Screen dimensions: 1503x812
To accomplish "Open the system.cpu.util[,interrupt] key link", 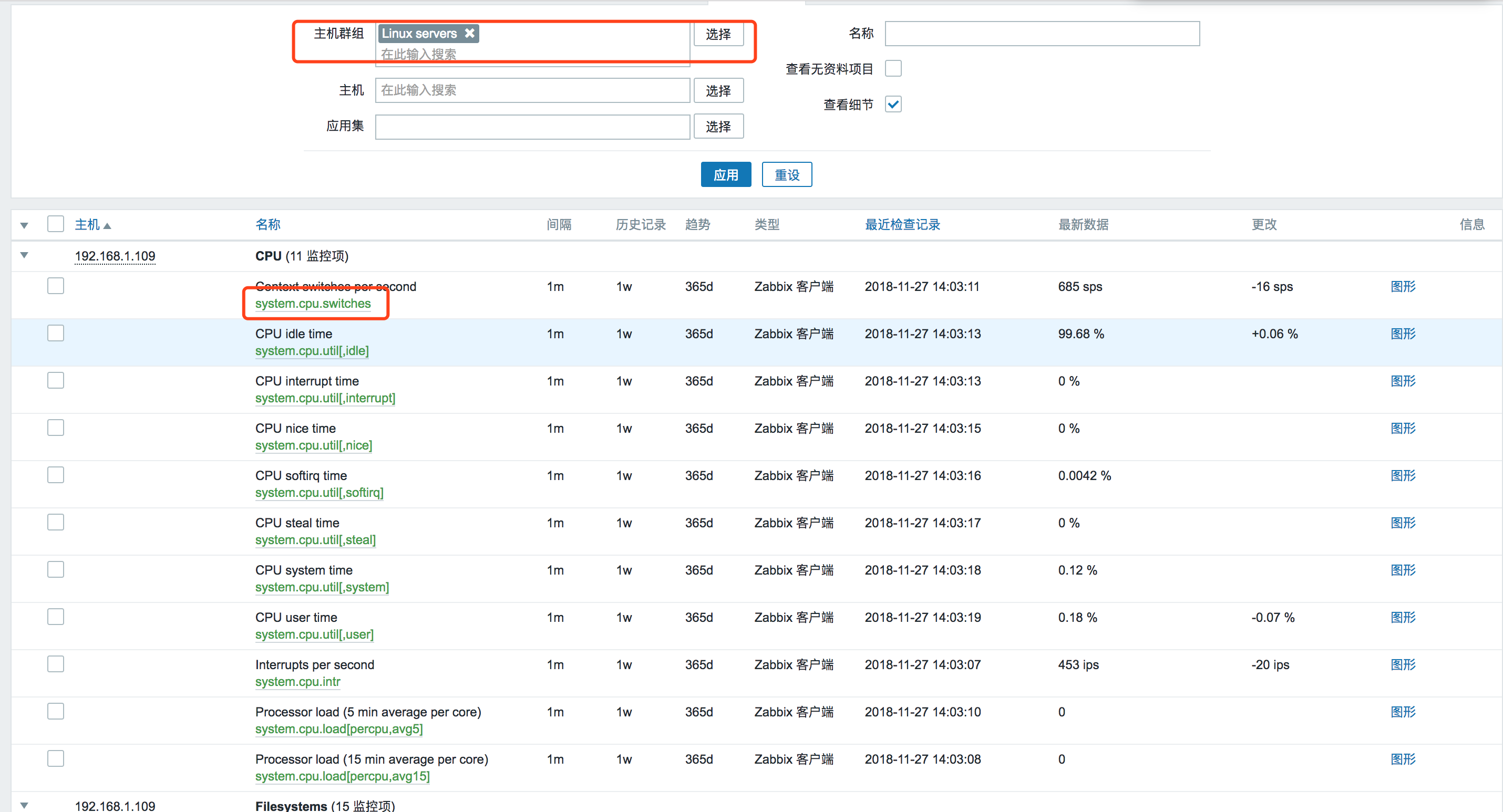I will [x=325, y=398].
